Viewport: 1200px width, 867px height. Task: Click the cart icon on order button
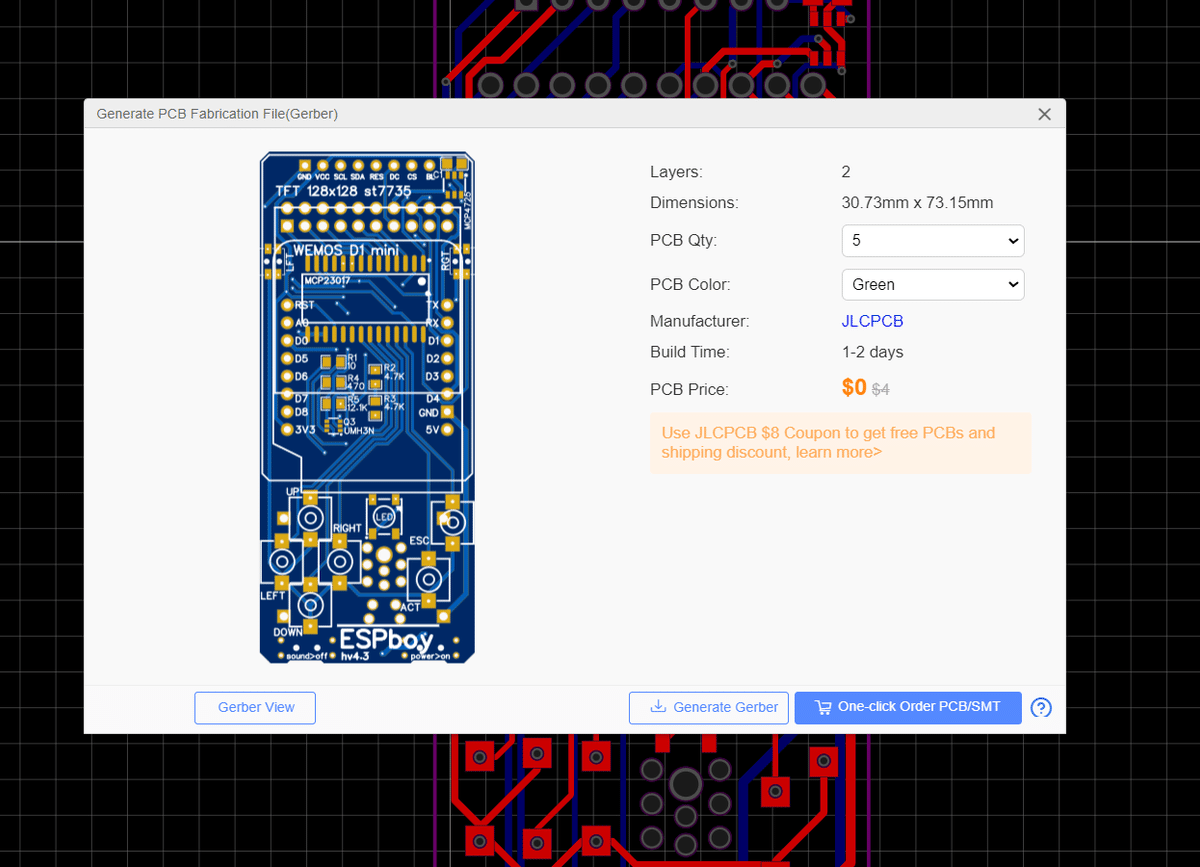coord(823,708)
